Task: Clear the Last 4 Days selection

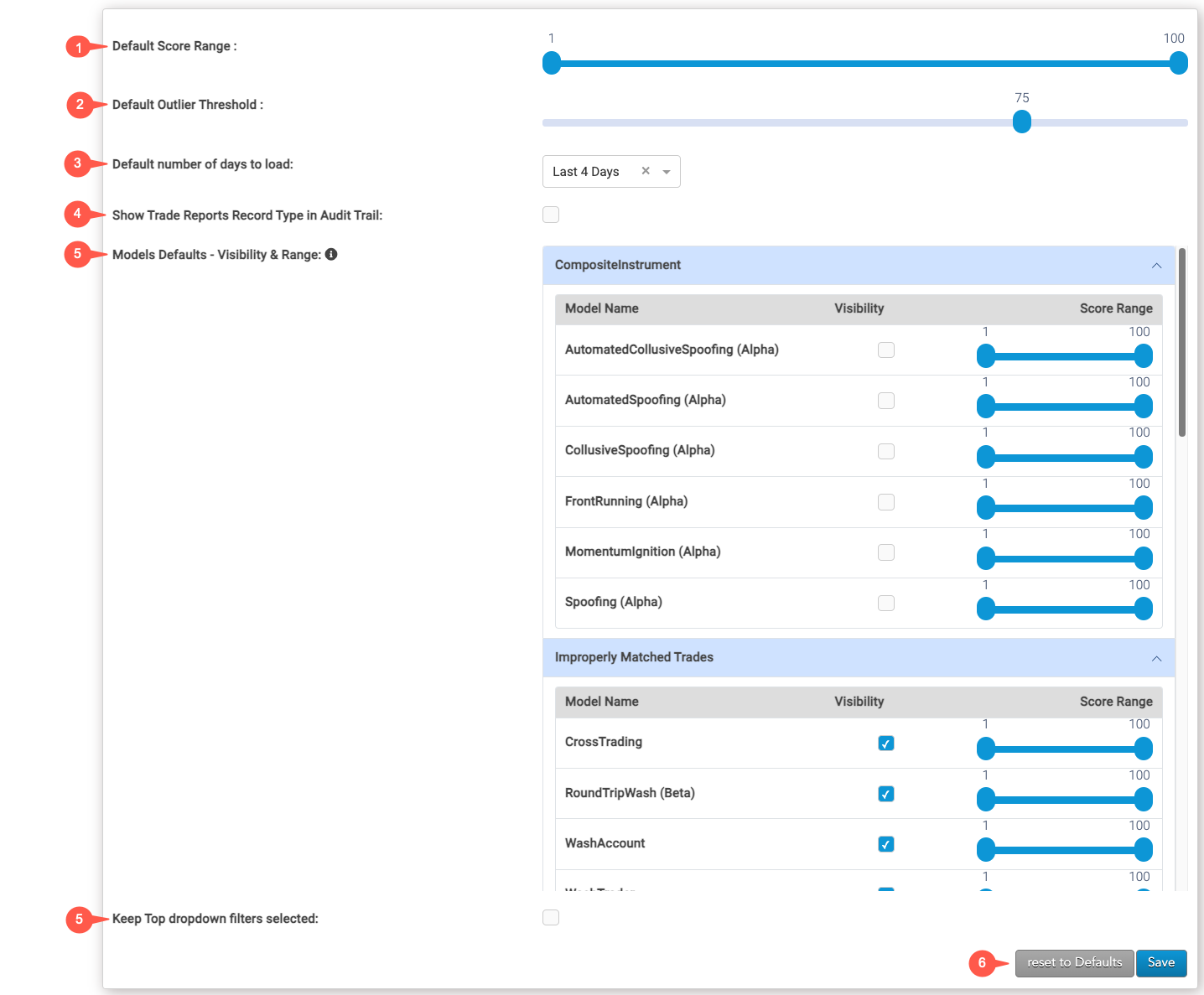Action: tap(646, 171)
